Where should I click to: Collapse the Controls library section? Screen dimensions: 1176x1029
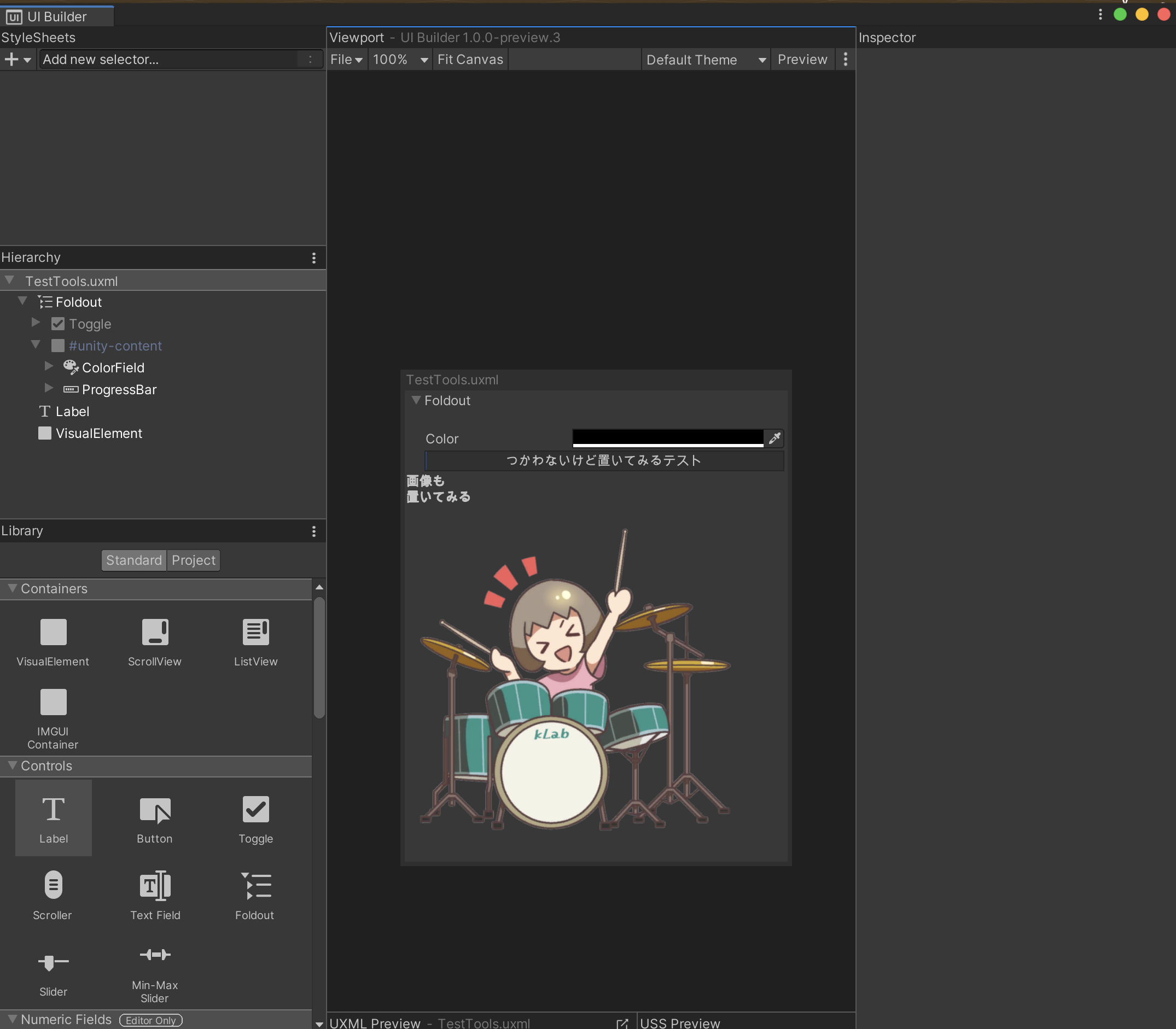[x=12, y=765]
